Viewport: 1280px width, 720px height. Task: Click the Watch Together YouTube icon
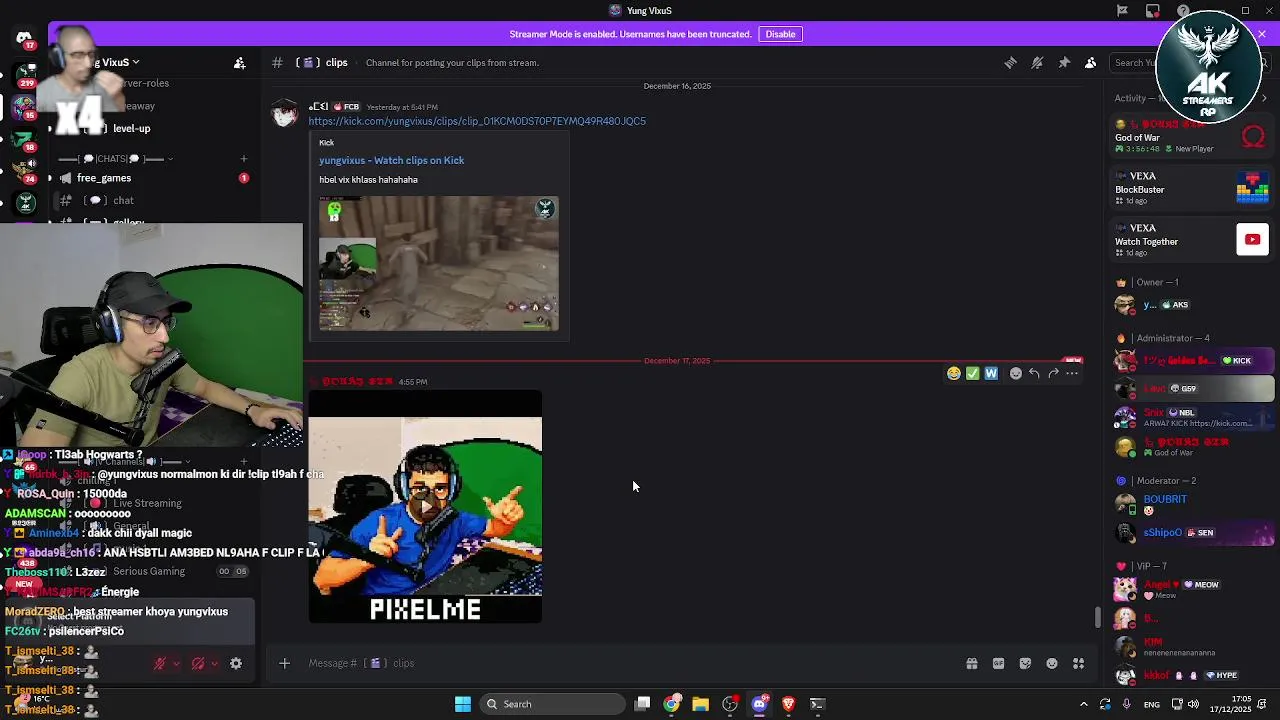[x=1252, y=239]
